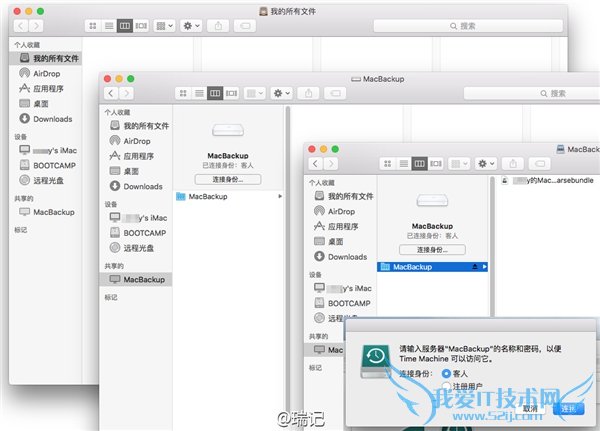The height and width of the screenshot is (431, 600).
Task: Select y's iMac in back window sidebar
Action: (x=46, y=150)
